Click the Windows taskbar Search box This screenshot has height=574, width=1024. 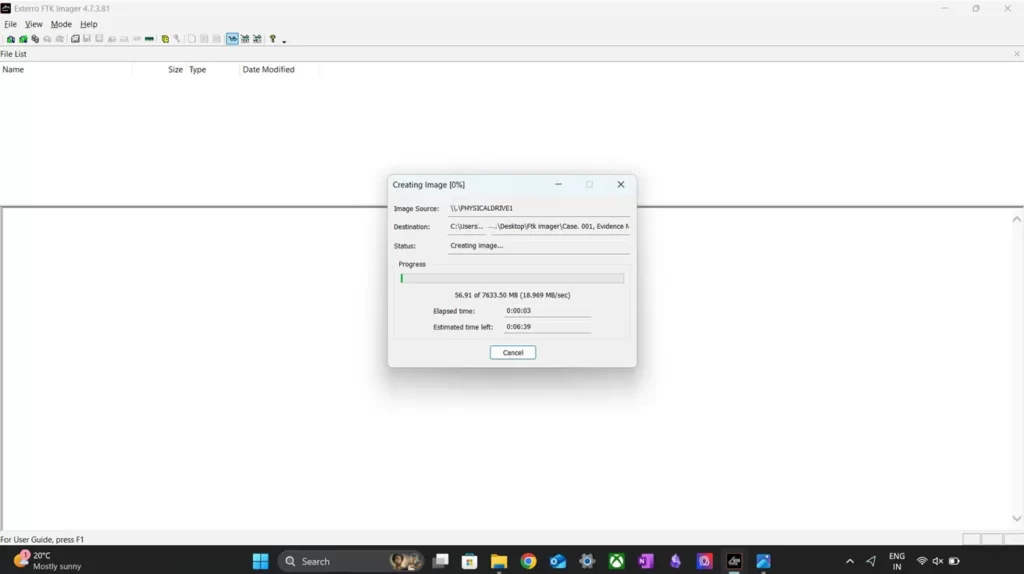335,561
